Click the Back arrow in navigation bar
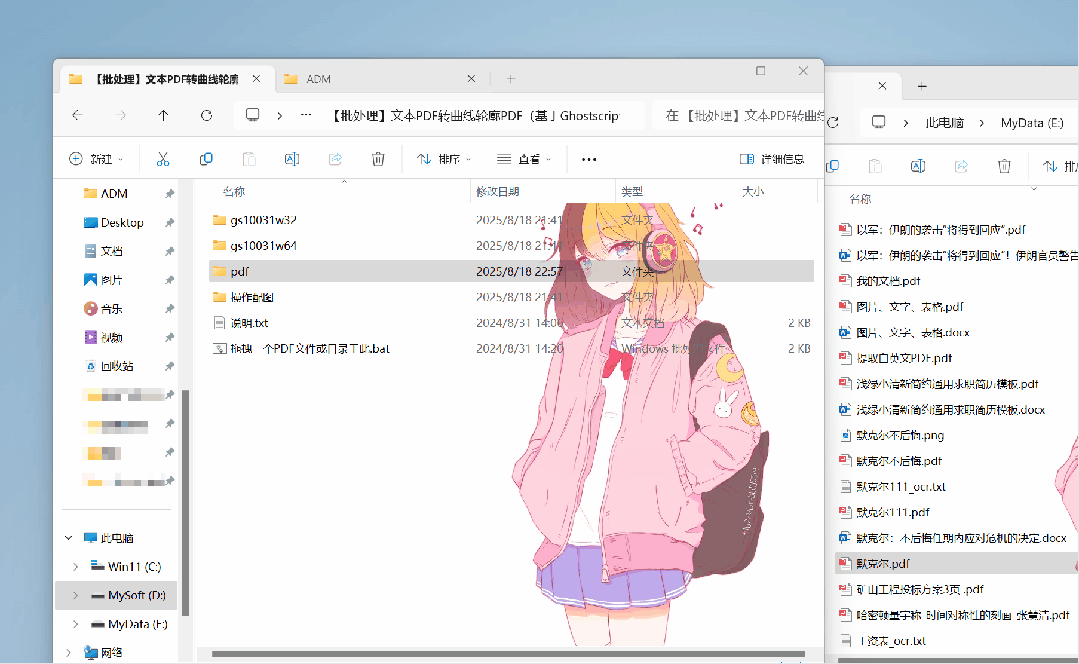Viewport: 1079px width, 664px height. pyautogui.click(x=78, y=116)
